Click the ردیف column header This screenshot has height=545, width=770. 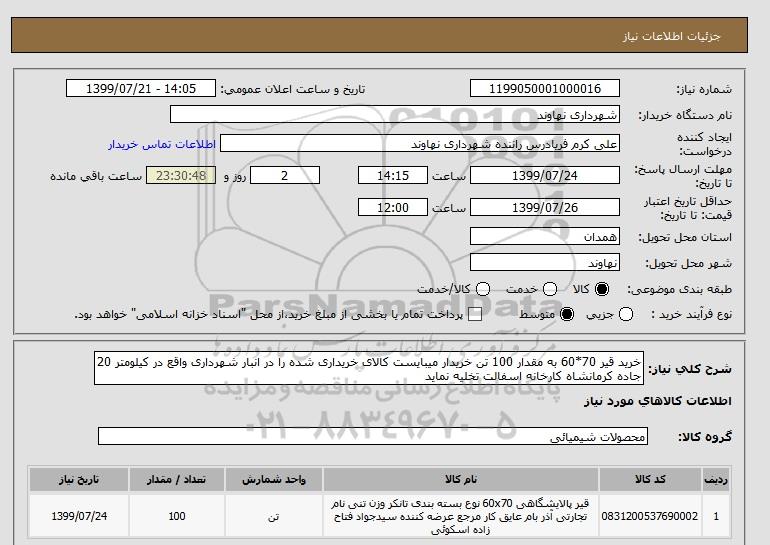click(x=716, y=479)
